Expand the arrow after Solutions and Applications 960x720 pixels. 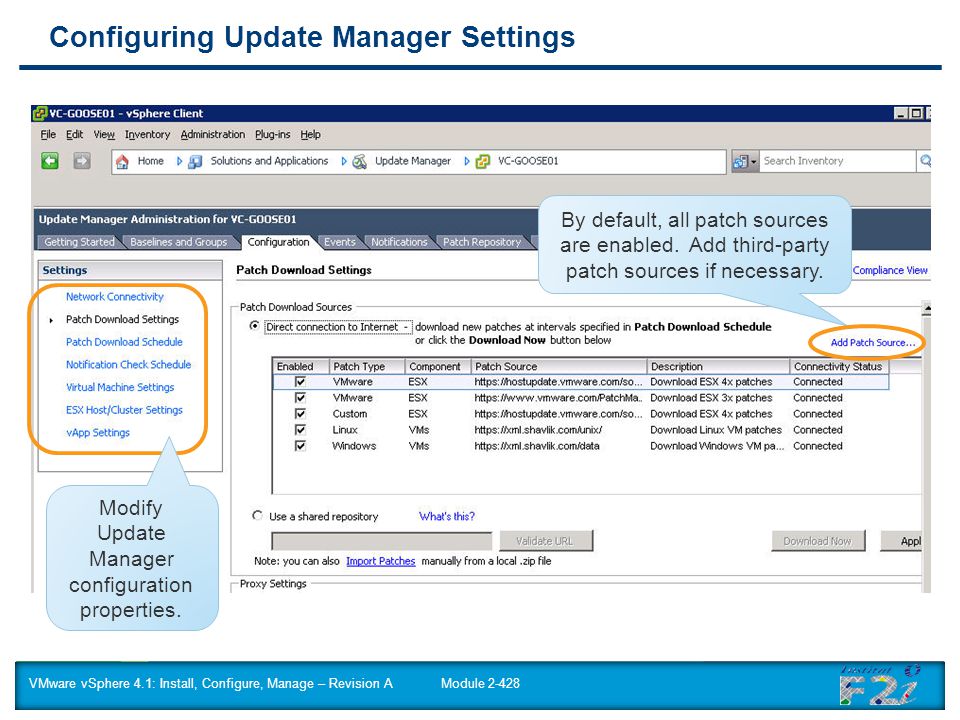[343, 162]
